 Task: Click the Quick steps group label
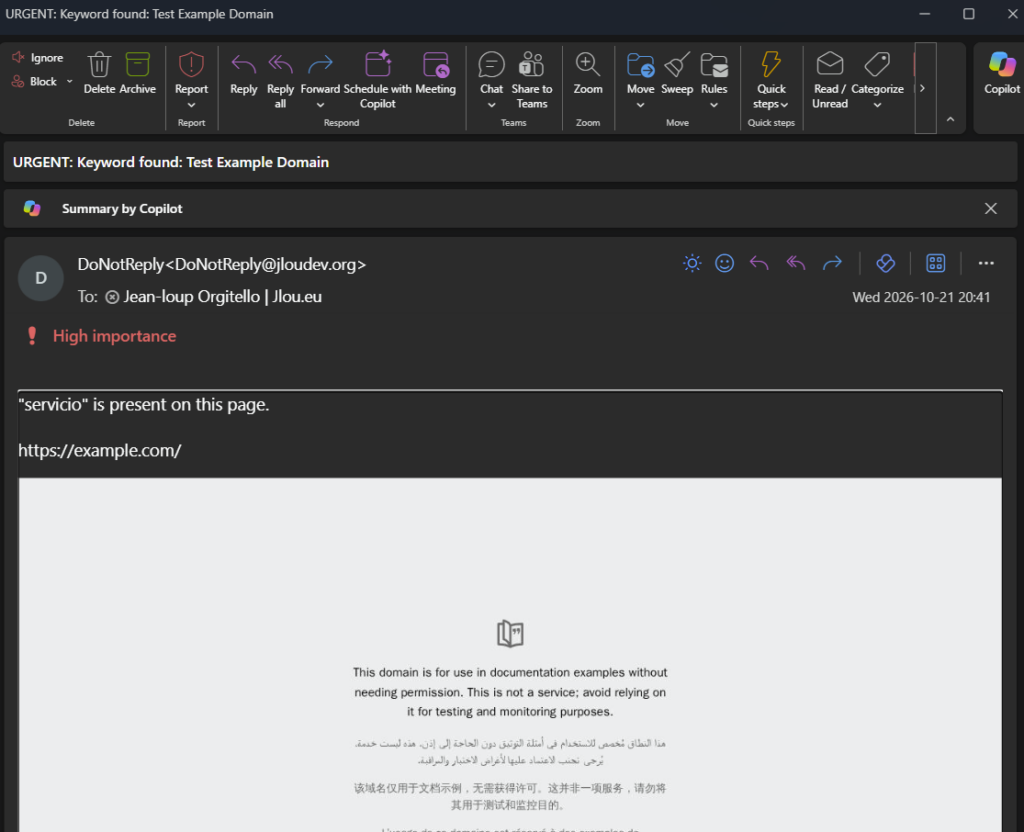[771, 123]
